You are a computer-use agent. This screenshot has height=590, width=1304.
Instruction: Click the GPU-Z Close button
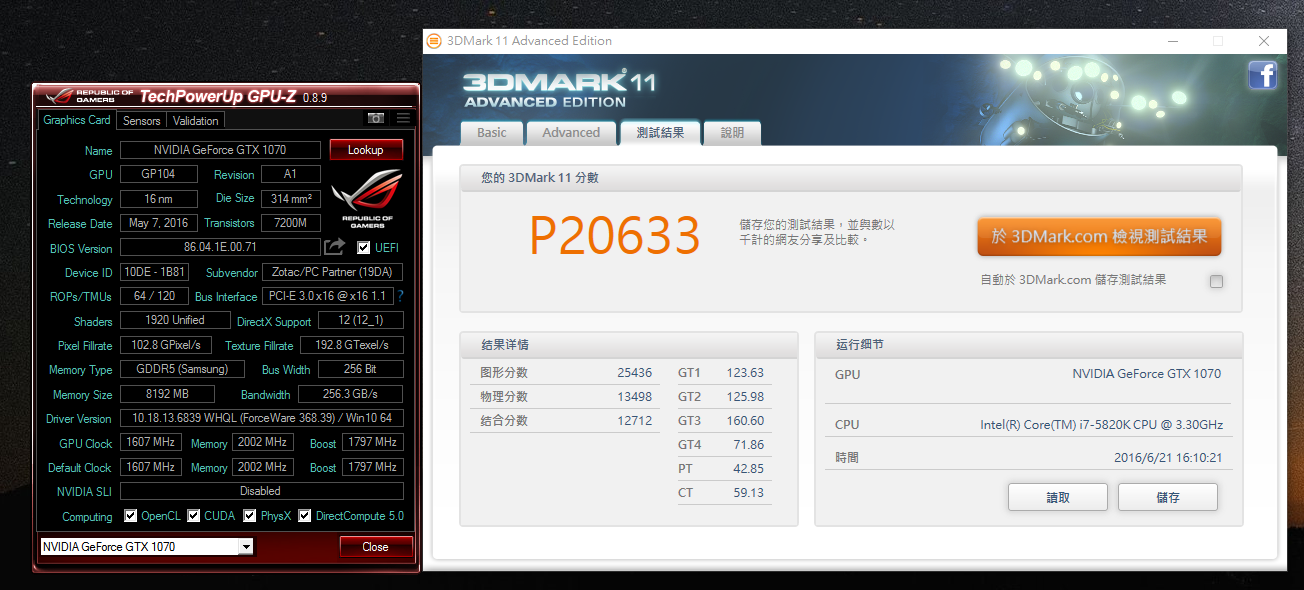pos(376,547)
